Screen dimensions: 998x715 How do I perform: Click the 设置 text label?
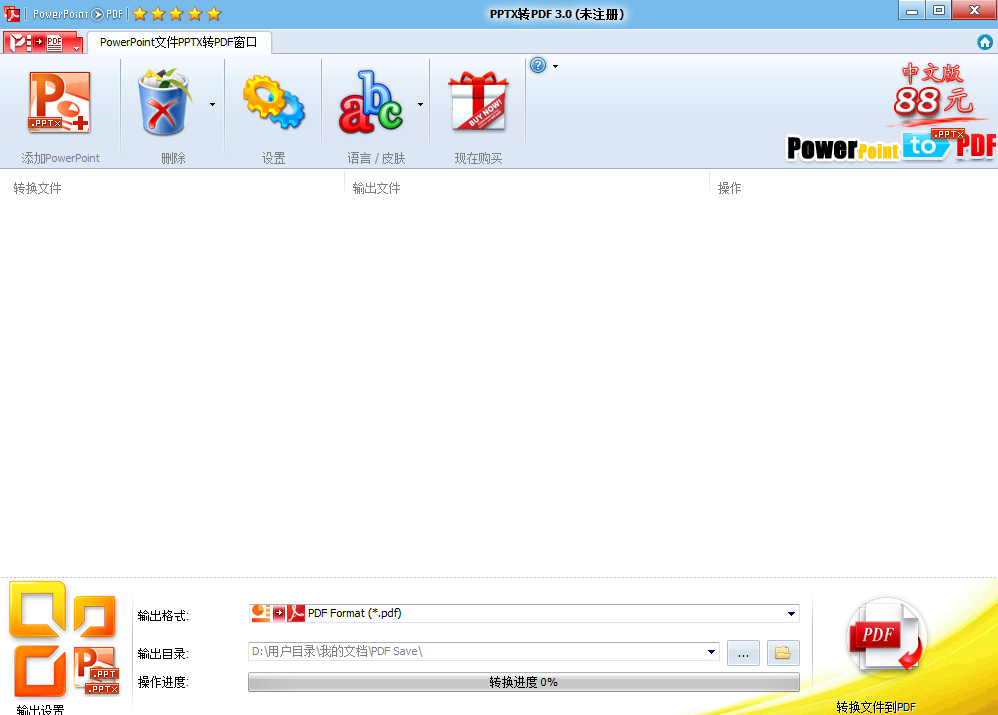point(274,158)
